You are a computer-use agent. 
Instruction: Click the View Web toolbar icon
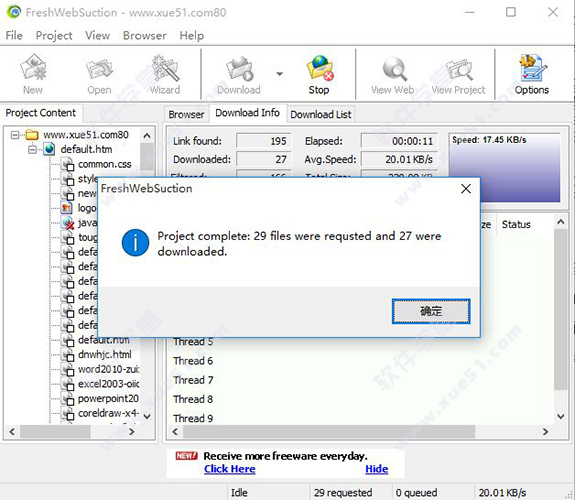(x=394, y=69)
